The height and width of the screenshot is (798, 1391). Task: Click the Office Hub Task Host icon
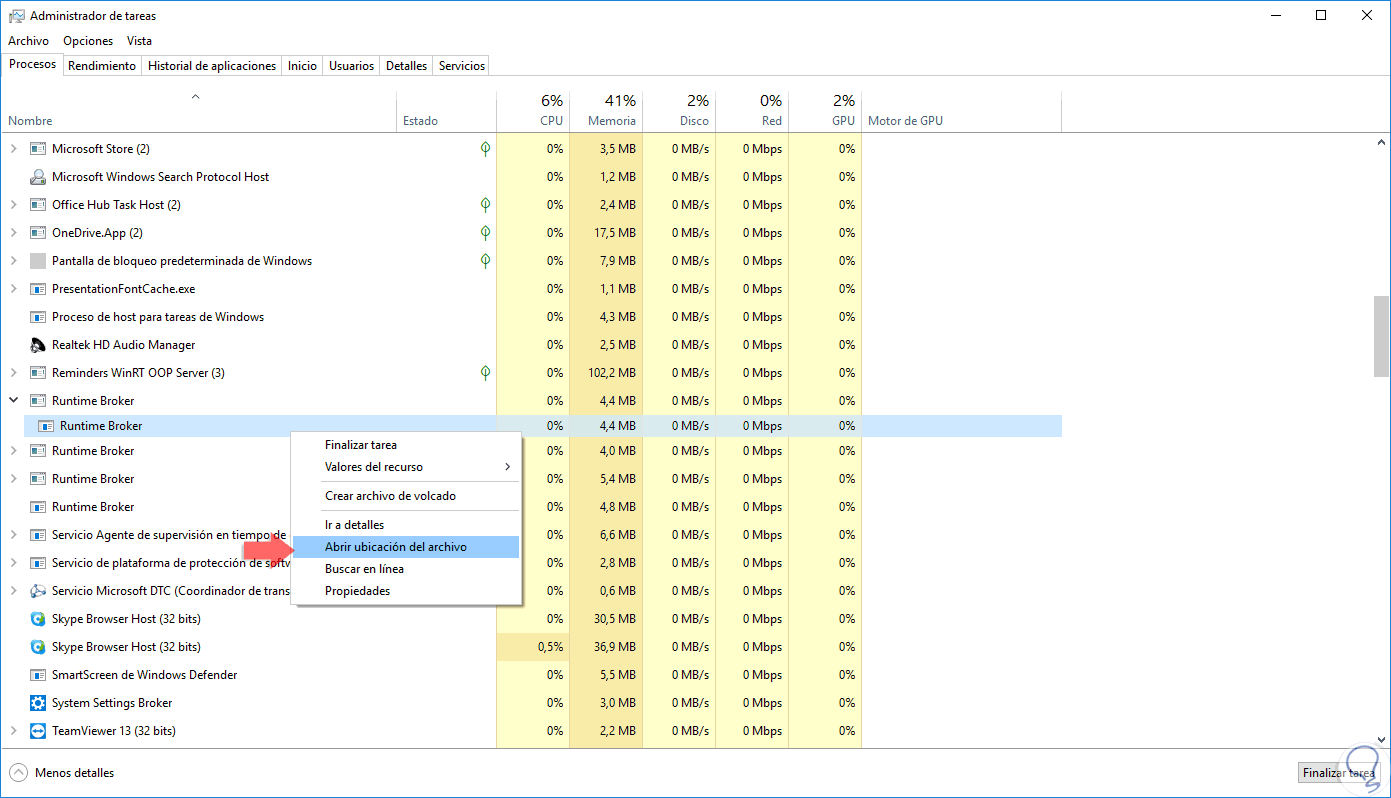click(38, 205)
